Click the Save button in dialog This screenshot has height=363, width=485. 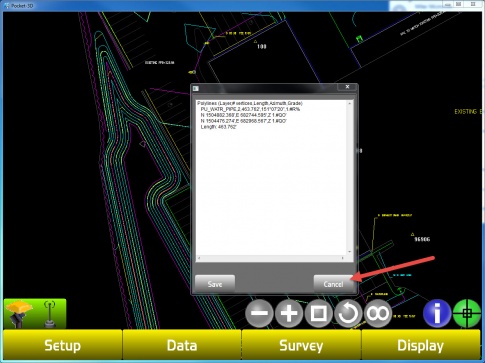tap(215, 284)
